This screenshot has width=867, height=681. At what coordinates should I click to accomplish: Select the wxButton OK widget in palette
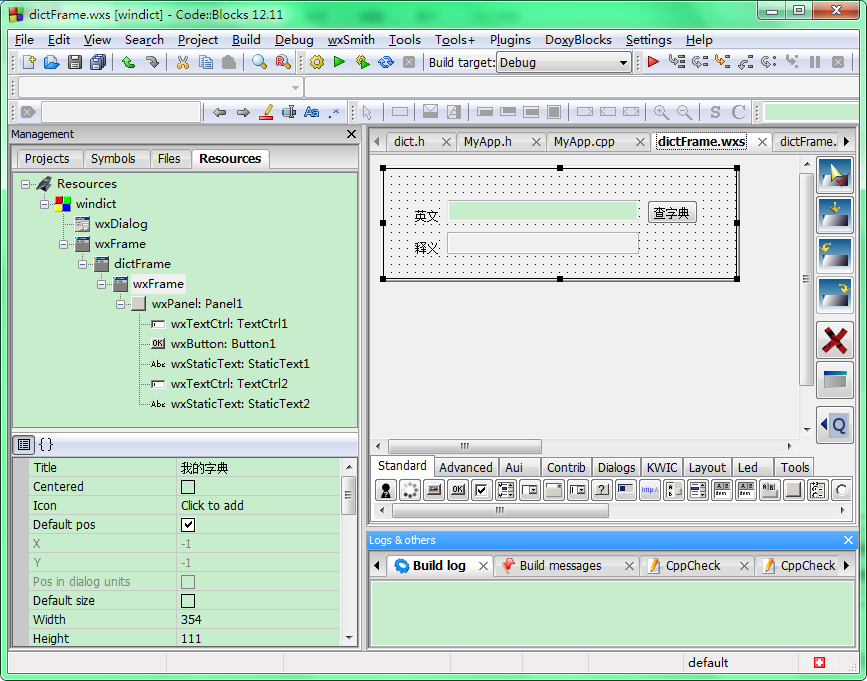click(x=457, y=490)
